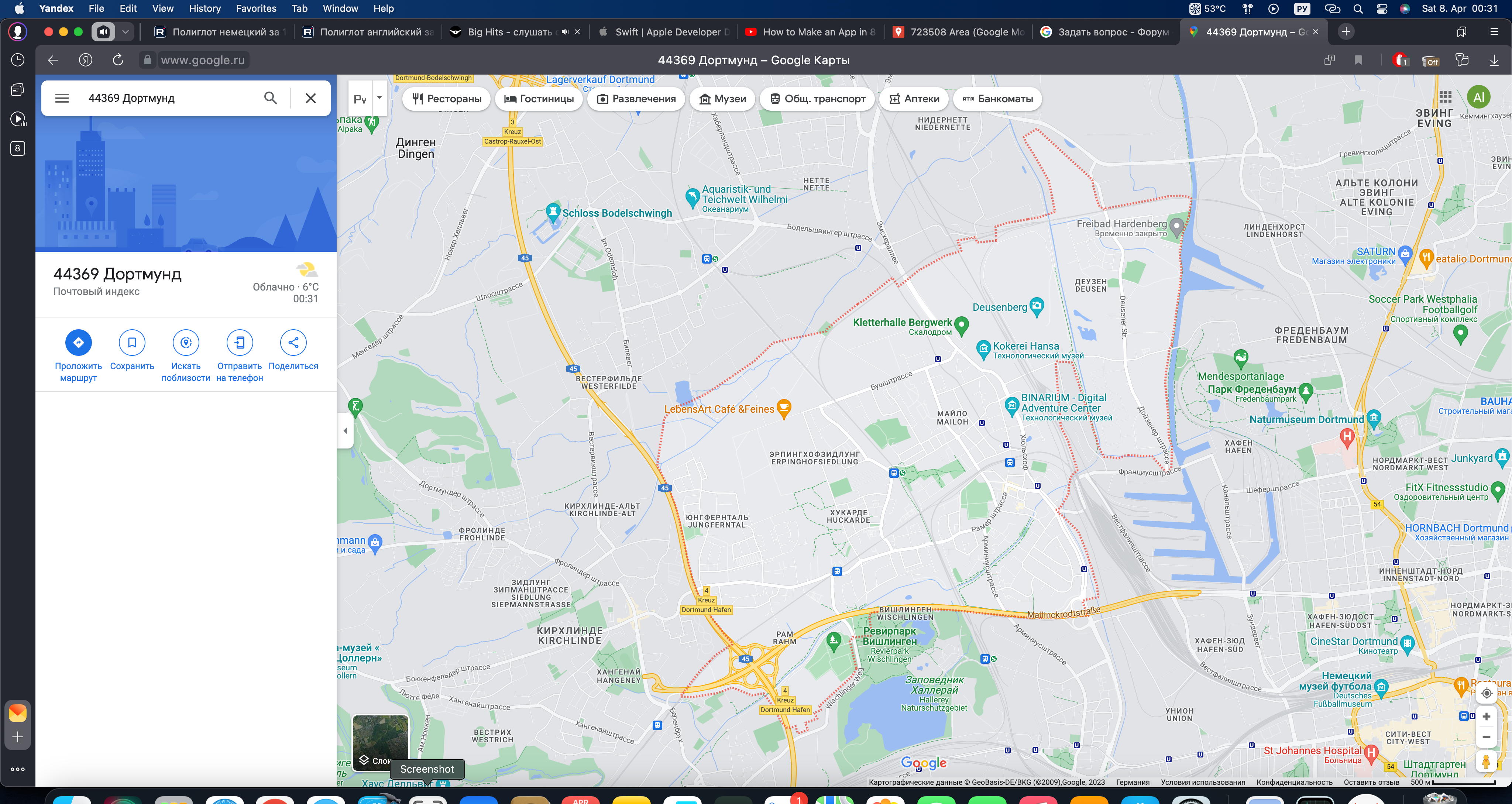The height and width of the screenshot is (804, 1512).
Task: Click Искать поблизости nearby icon
Action: click(186, 343)
